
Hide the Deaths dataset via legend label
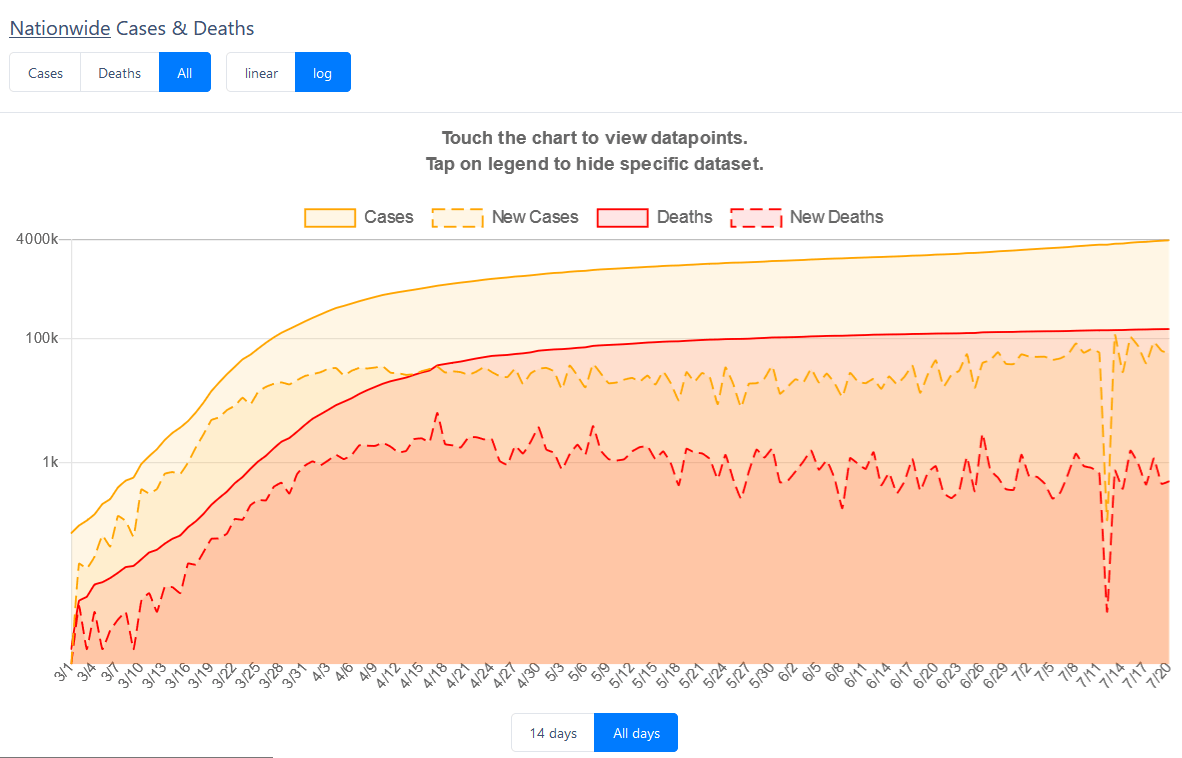pyautogui.click(x=685, y=218)
